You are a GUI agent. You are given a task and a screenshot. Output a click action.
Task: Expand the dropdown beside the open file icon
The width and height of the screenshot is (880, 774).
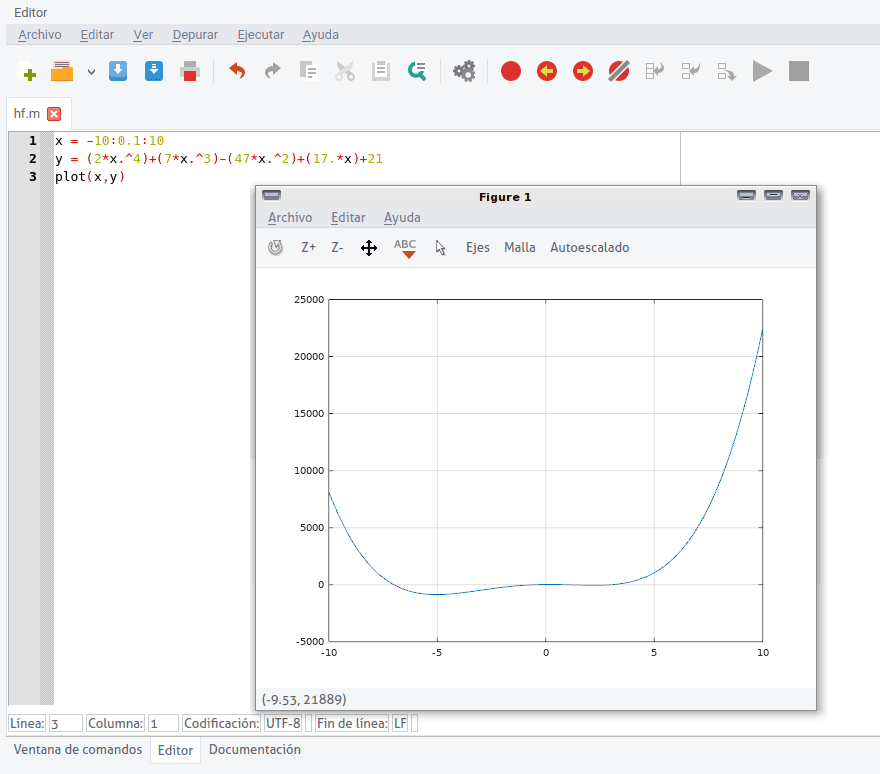point(90,71)
